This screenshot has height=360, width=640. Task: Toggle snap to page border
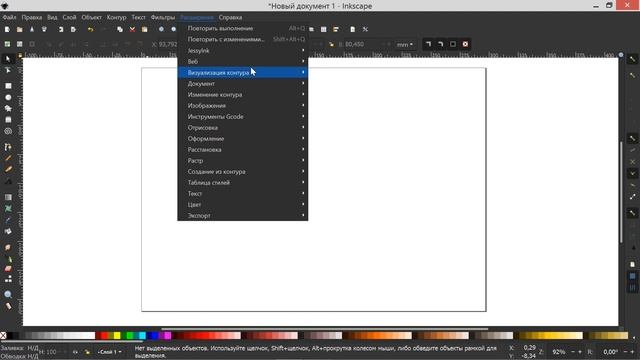[x=632, y=264]
